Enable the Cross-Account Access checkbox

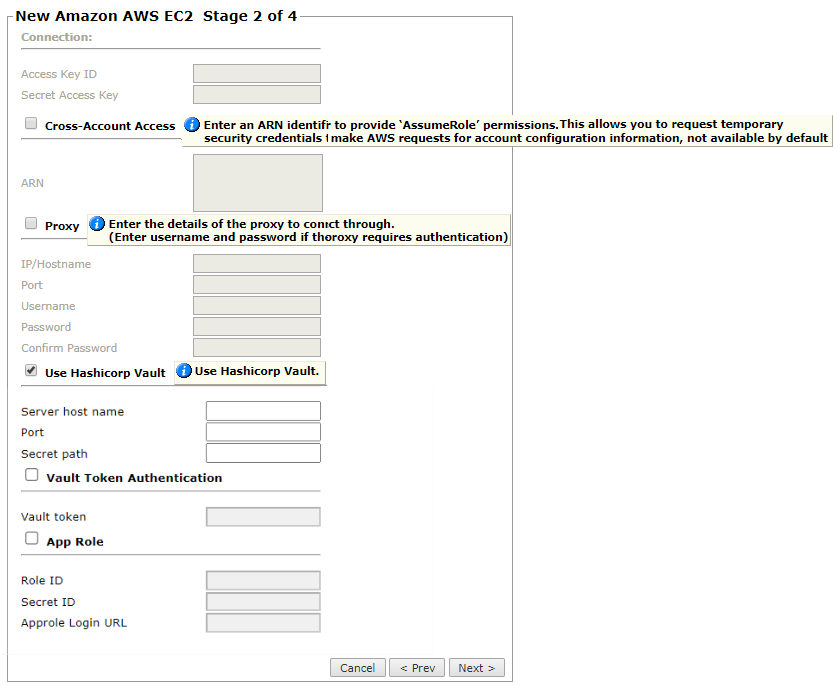[31, 123]
